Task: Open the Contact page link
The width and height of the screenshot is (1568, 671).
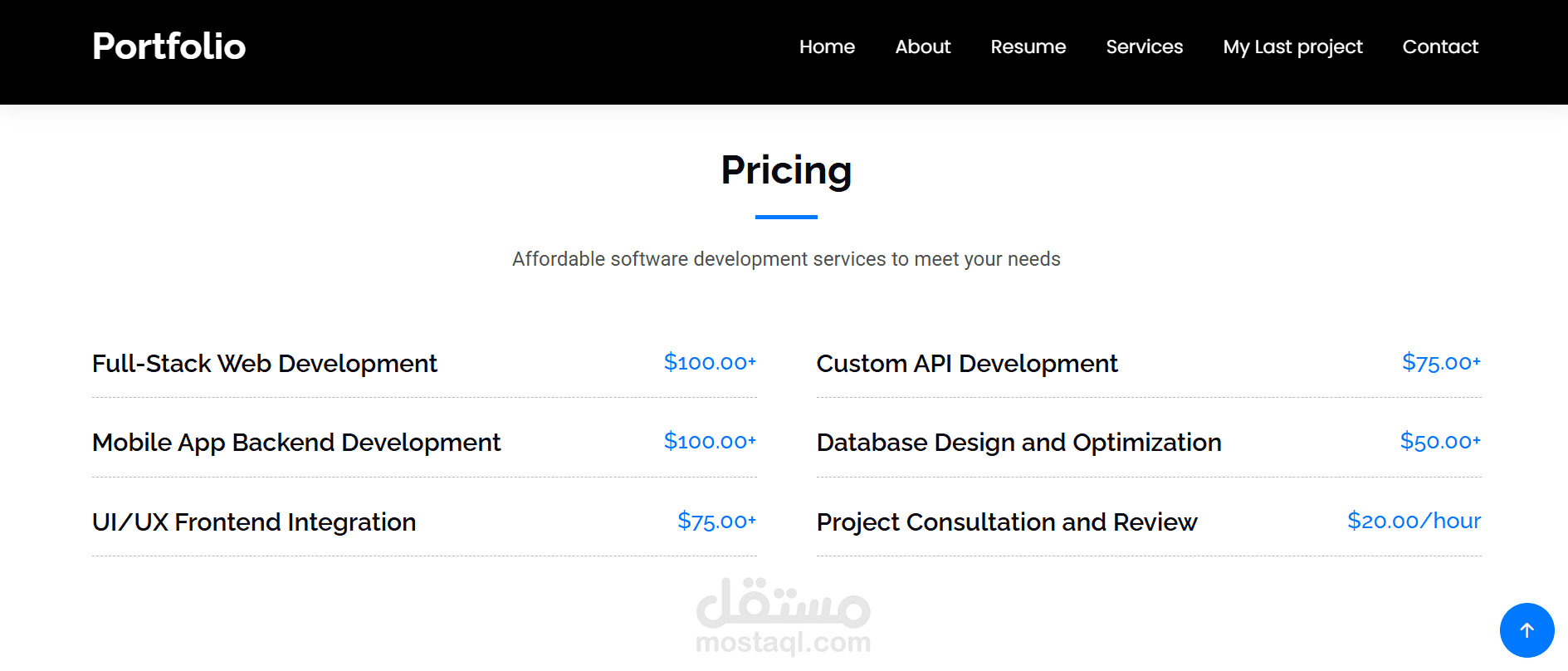Action: point(1440,47)
